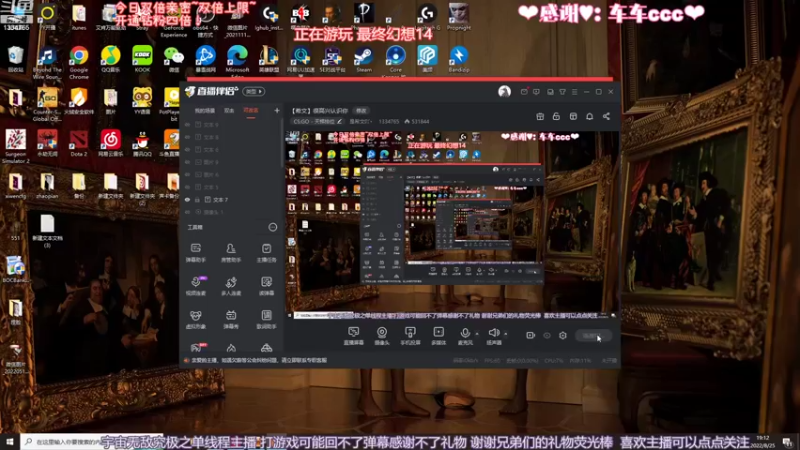Toggle visibility of layer 文本 8
Screen dimensions: 800x450
click(188, 137)
